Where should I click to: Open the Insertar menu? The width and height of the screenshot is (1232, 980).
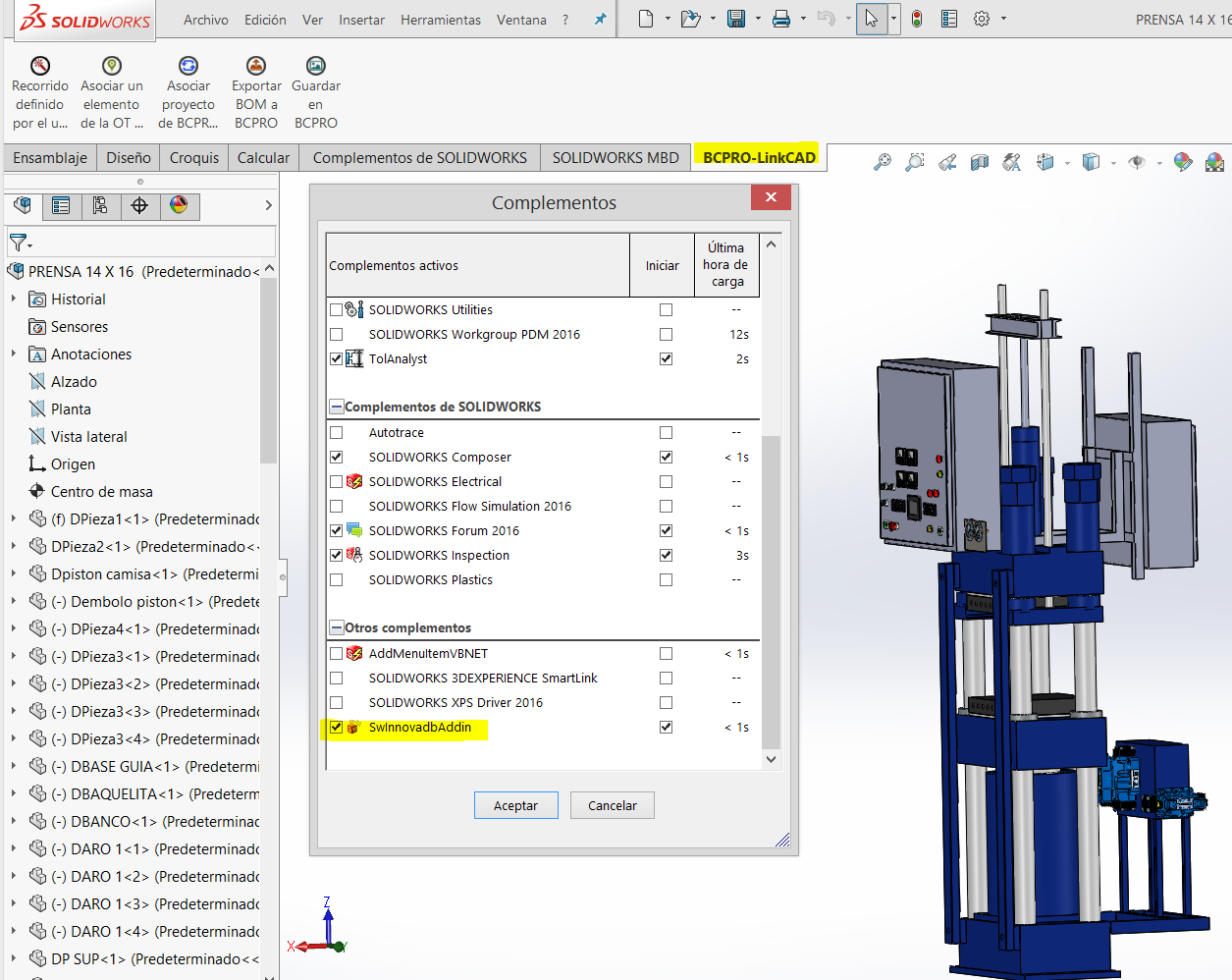coord(361,20)
